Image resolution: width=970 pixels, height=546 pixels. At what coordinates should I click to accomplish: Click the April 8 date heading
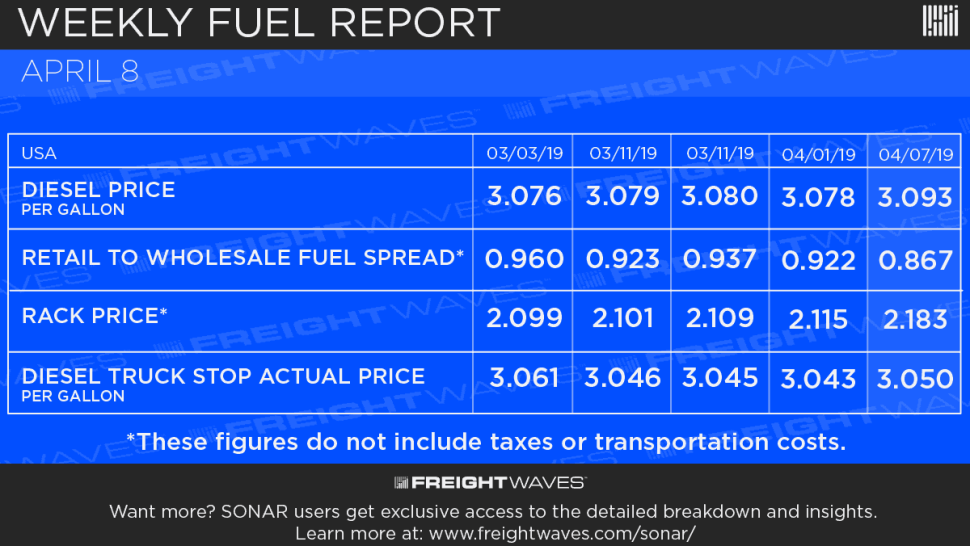80,72
